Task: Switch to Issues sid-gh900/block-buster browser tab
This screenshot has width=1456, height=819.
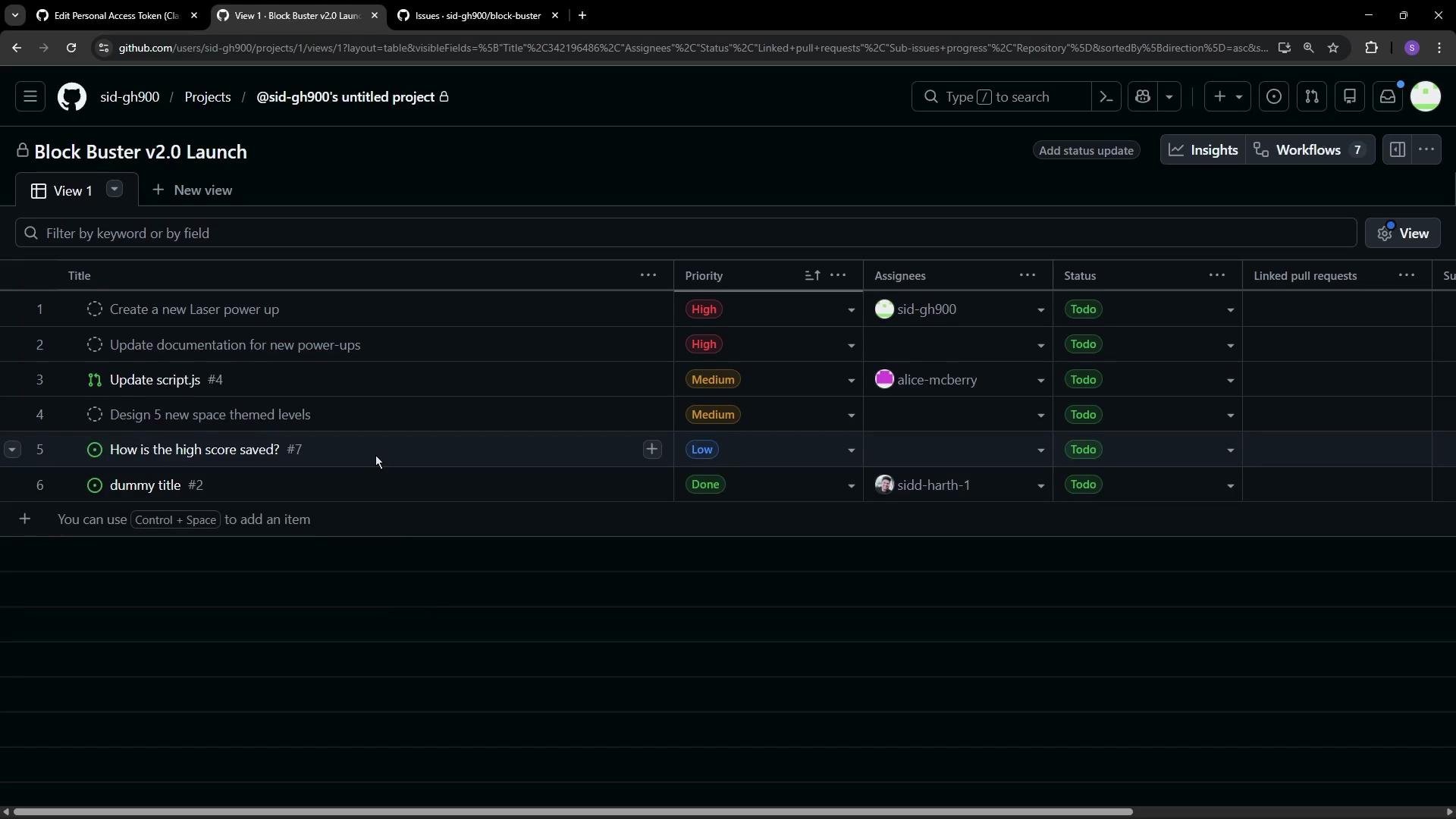Action: point(478,15)
